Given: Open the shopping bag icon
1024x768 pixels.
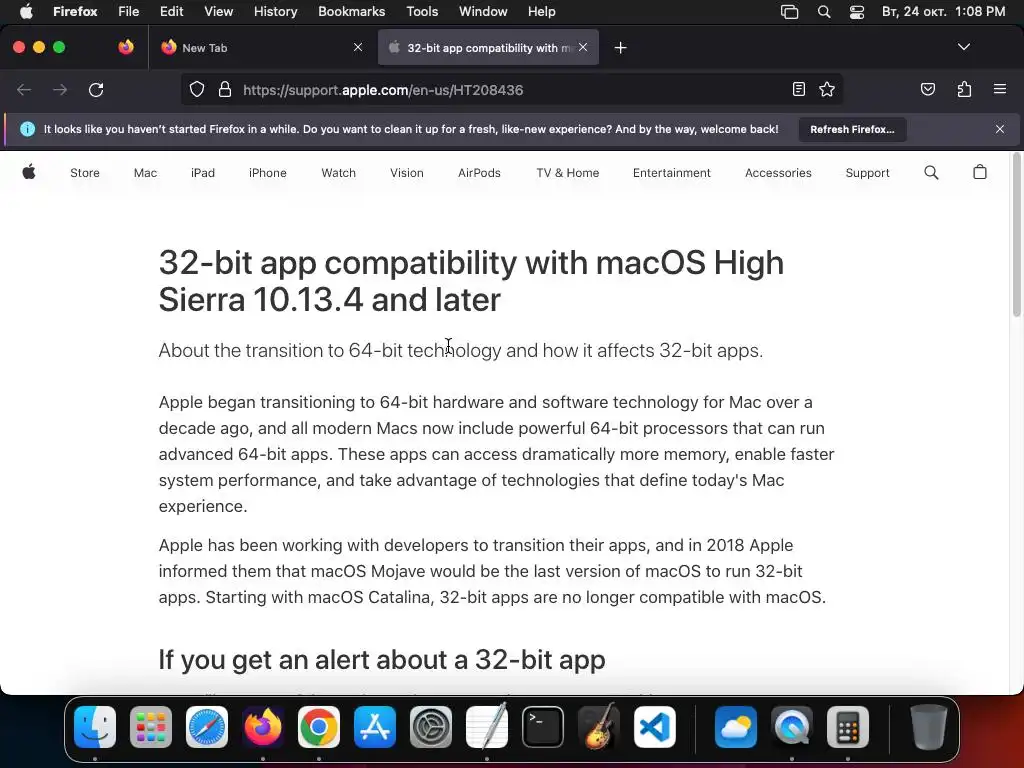Looking at the screenshot, I should 980,172.
